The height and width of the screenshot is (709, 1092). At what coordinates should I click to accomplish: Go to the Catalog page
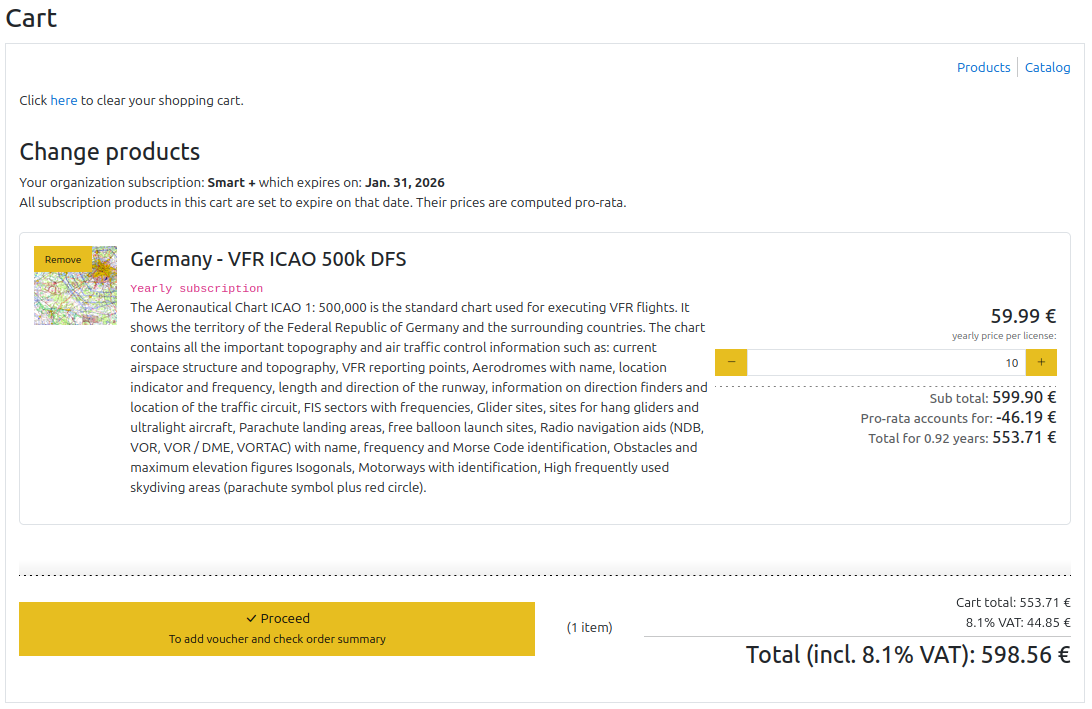pos(1047,68)
